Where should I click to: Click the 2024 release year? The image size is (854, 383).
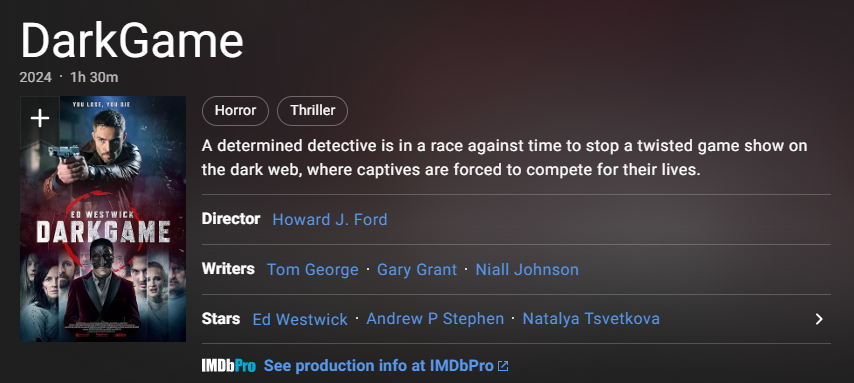point(35,77)
